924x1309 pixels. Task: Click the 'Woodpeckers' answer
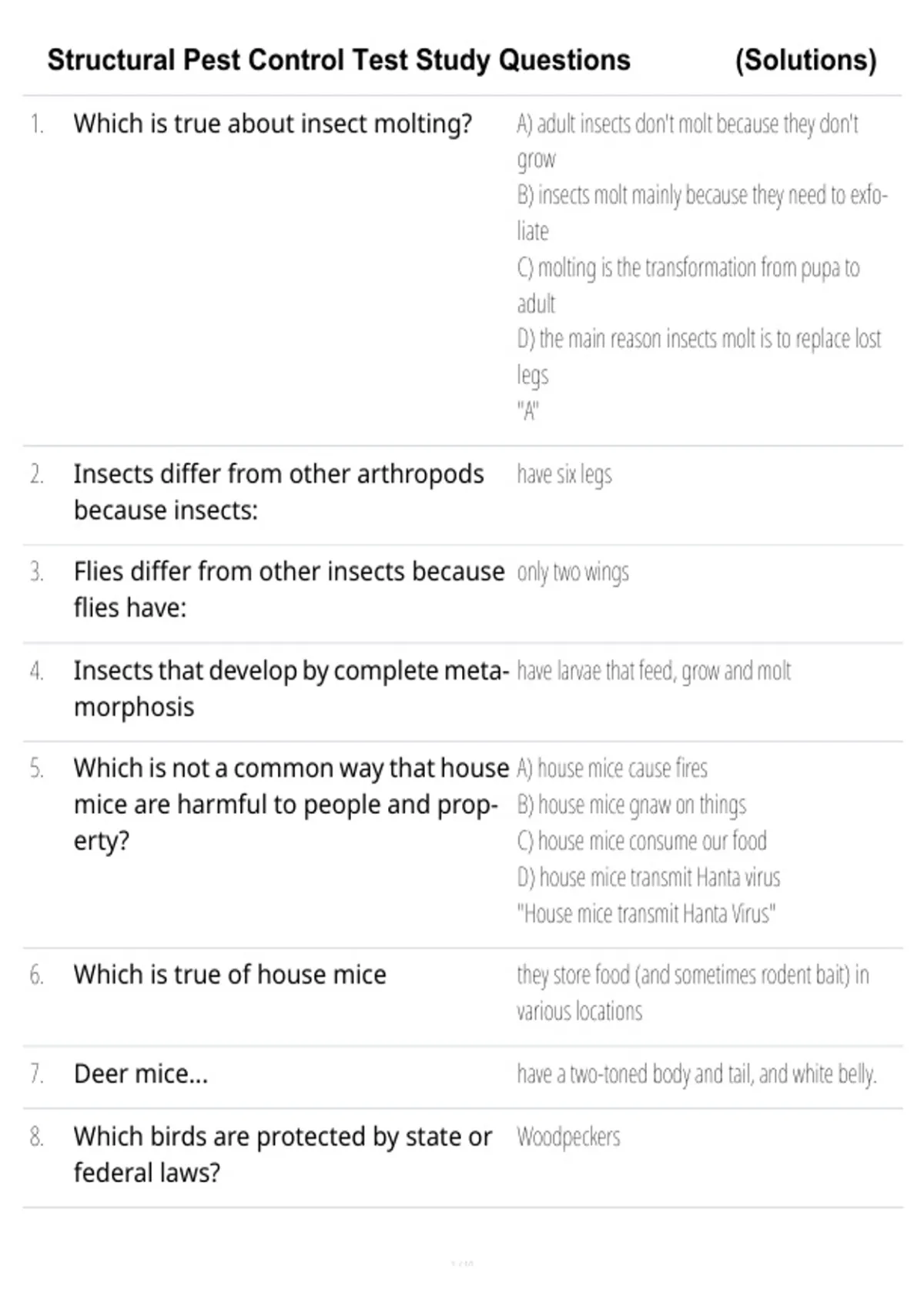pos(568,1137)
